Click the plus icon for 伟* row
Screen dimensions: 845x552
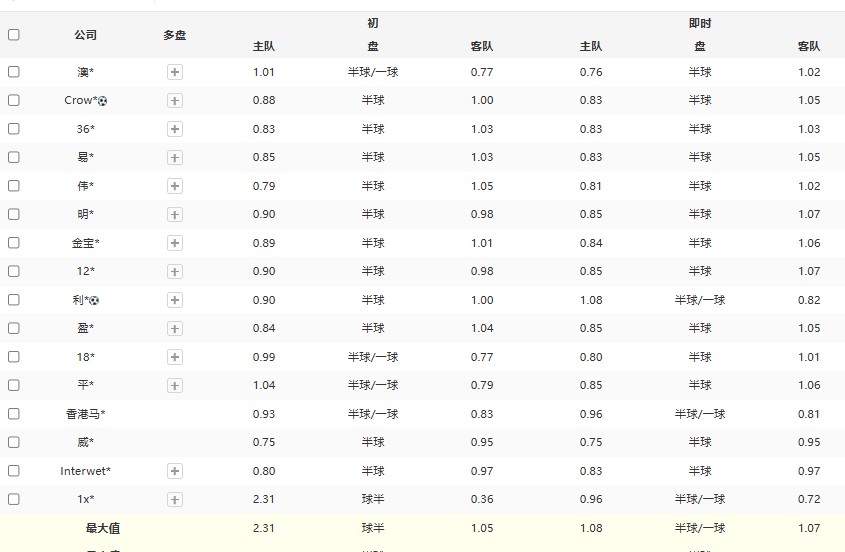[x=175, y=186]
